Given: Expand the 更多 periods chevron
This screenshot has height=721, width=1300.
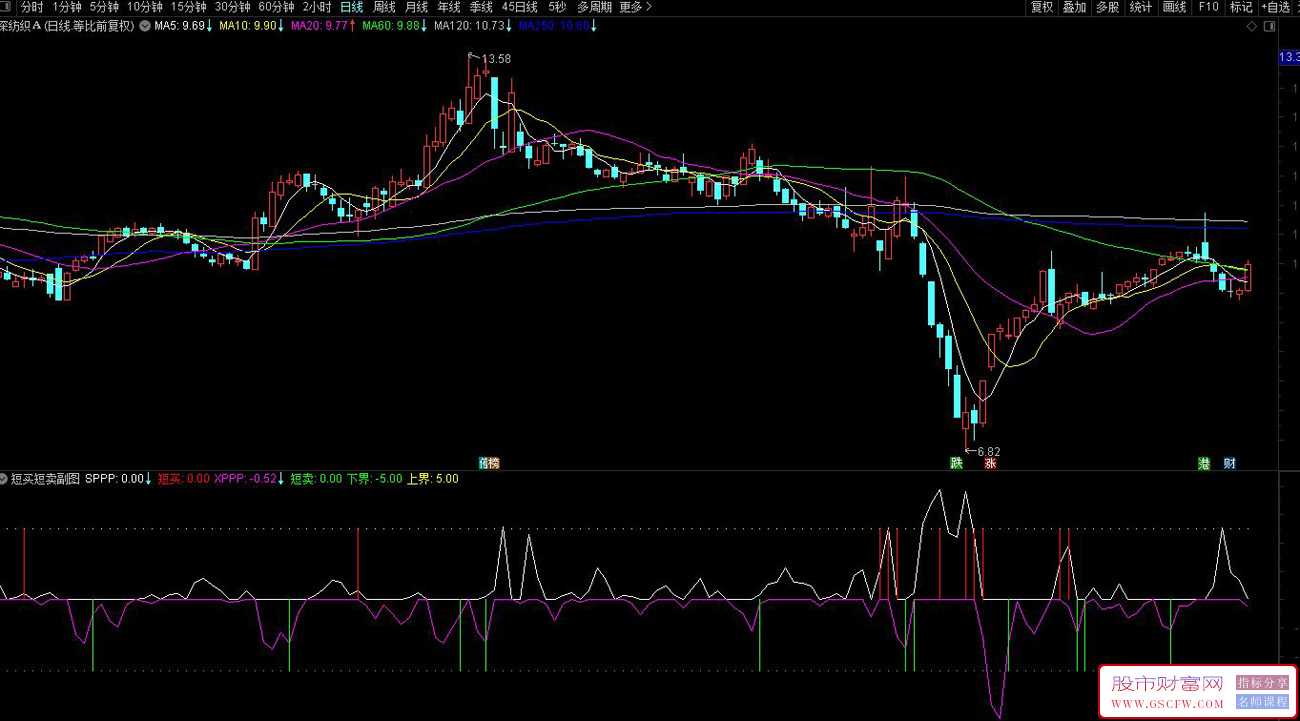Looking at the screenshot, I should (x=635, y=7).
